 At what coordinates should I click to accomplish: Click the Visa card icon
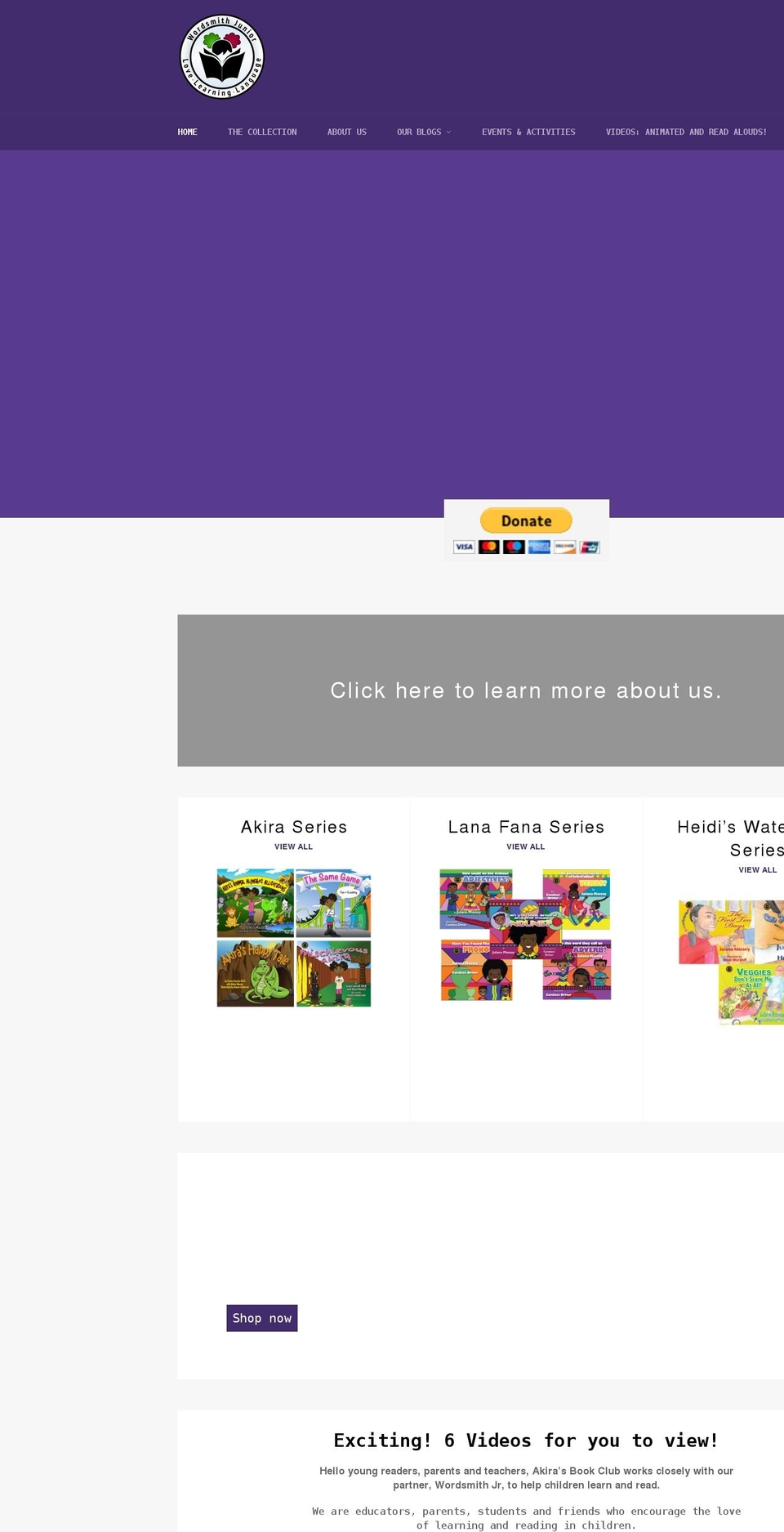point(464,547)
